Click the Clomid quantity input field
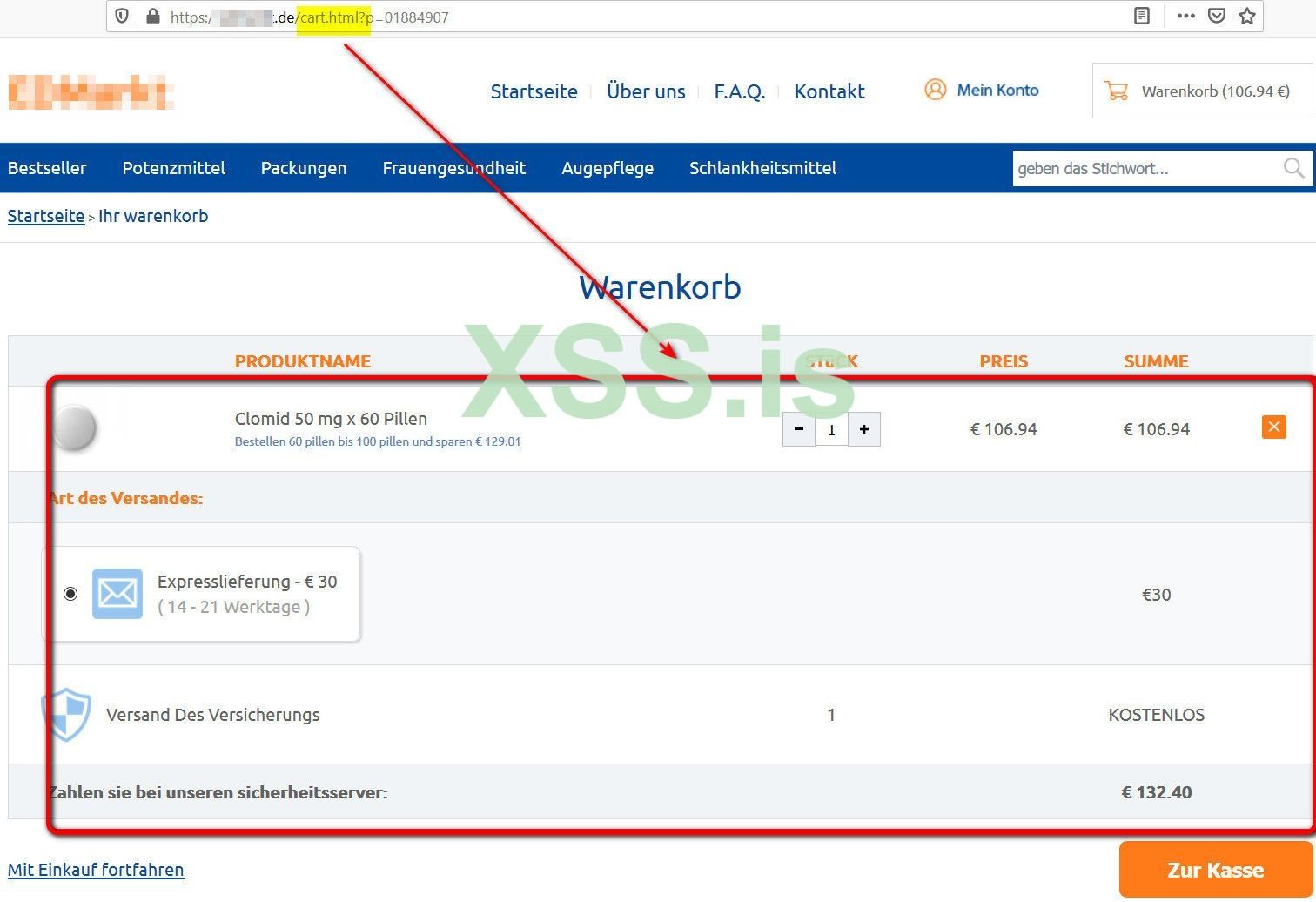This screenshot has height=902, width=1316. click(x=831, y=429)
